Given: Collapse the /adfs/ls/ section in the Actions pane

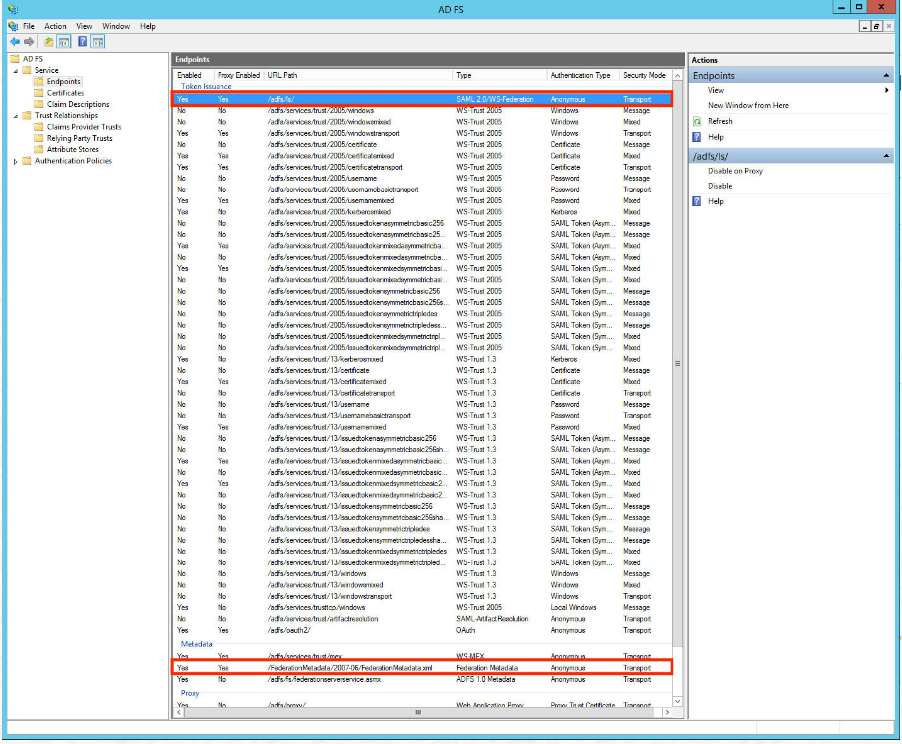Looking at the screenshot, I should pos(886,156).
